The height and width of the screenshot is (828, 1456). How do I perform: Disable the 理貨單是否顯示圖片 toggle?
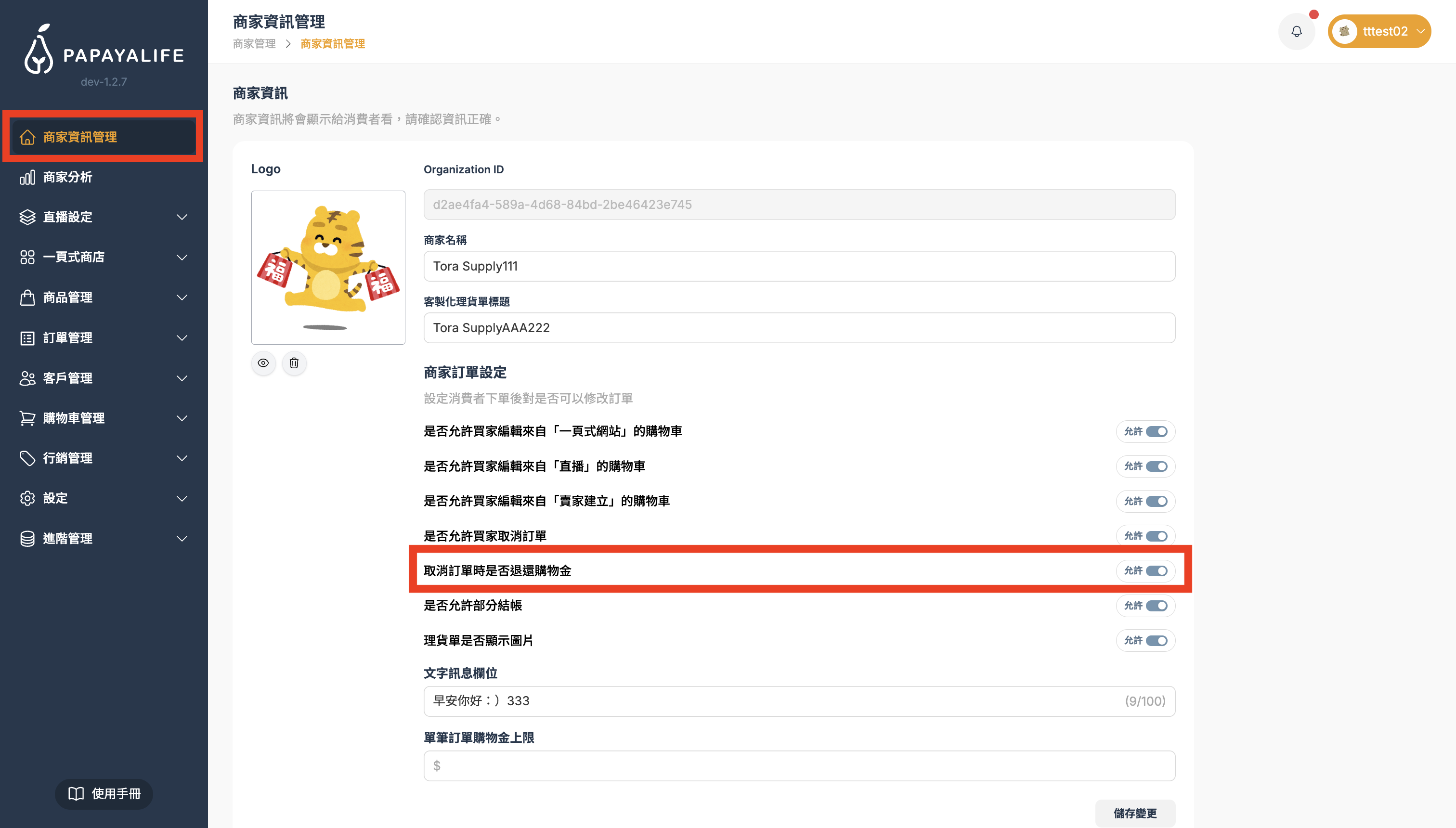tap(1156, 640)
